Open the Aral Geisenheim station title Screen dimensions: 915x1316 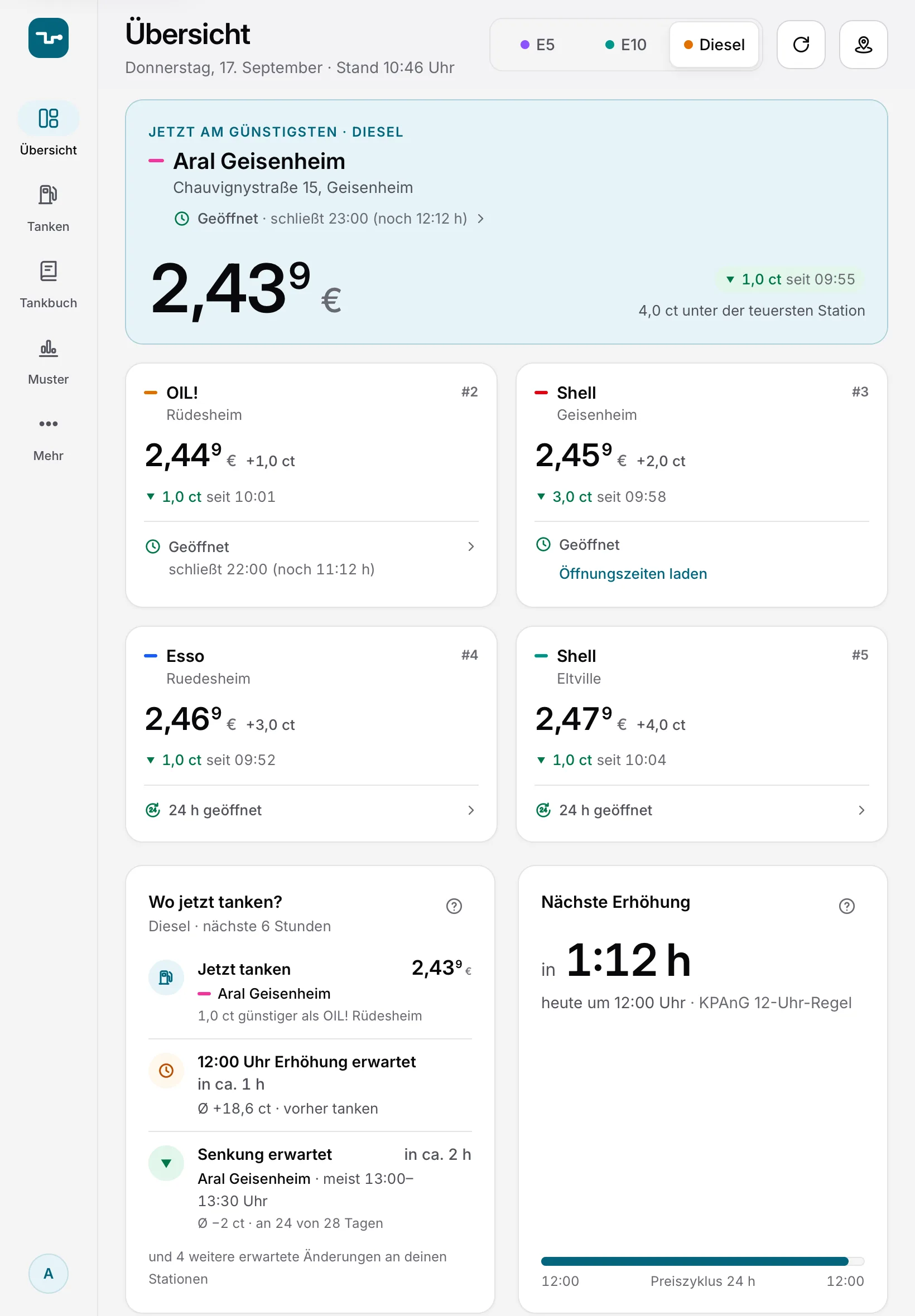point(259,161)
